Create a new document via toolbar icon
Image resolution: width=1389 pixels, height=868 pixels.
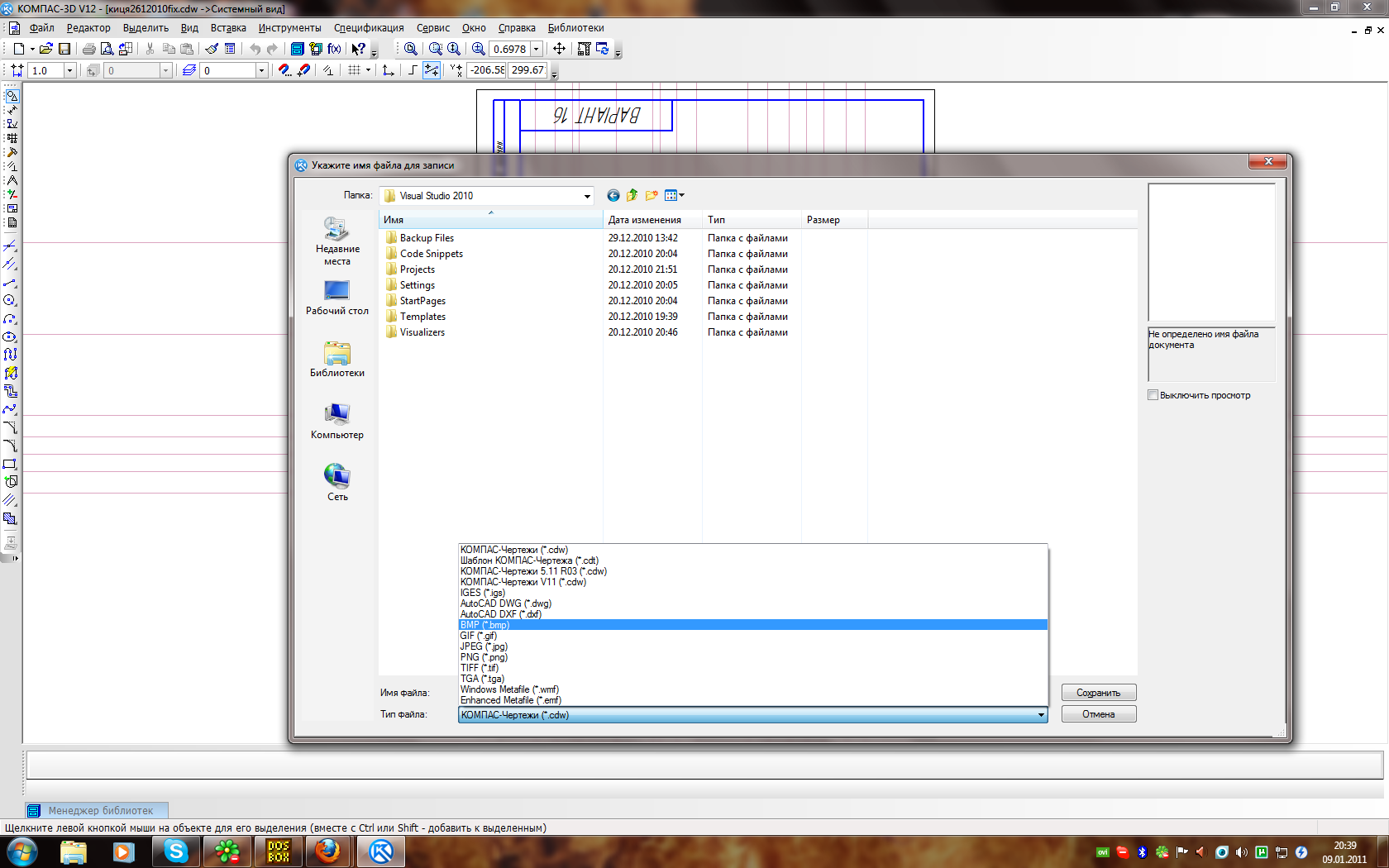click(19, 49)
